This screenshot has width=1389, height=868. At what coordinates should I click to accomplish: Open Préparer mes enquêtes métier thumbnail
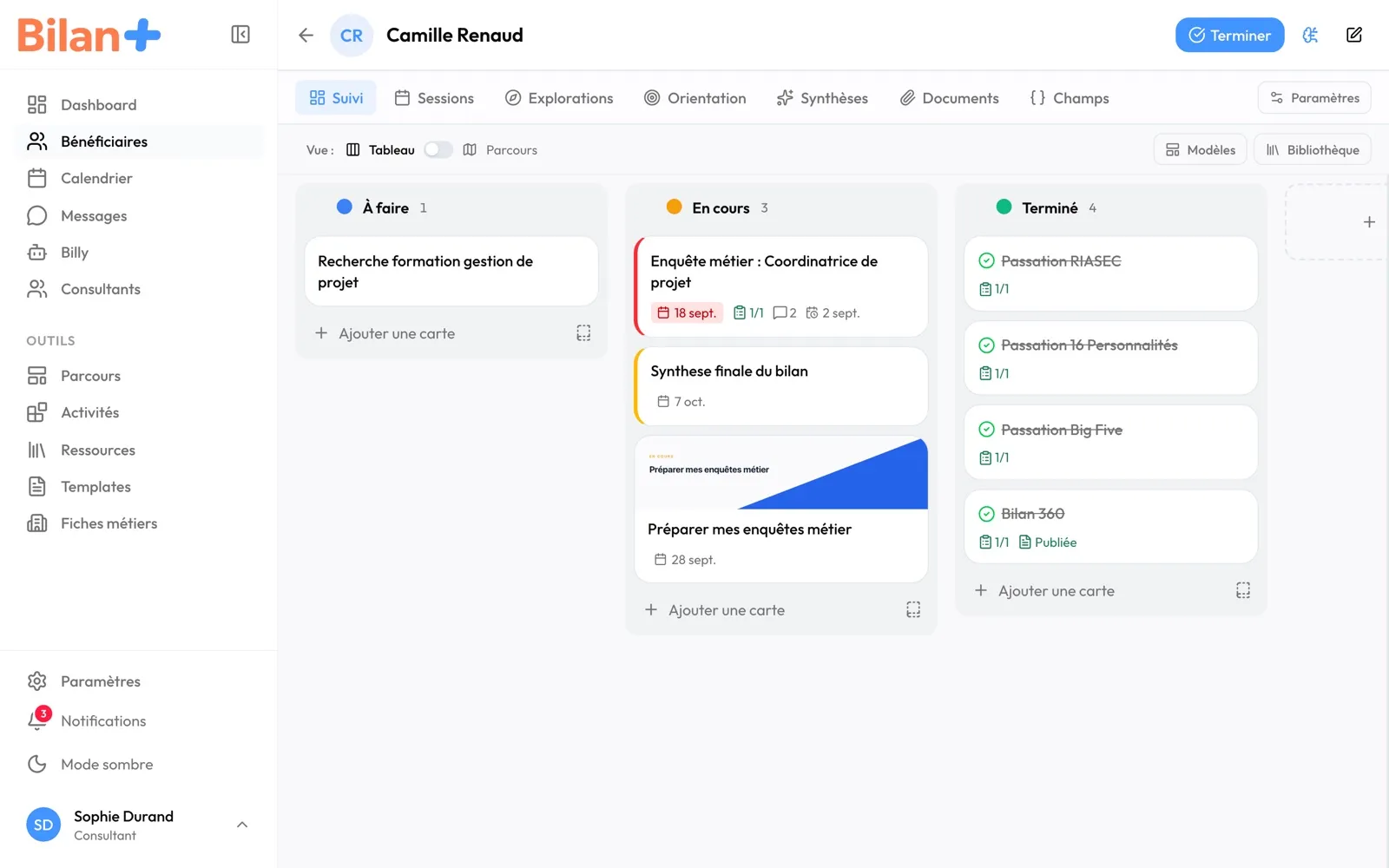pos(781,472)
